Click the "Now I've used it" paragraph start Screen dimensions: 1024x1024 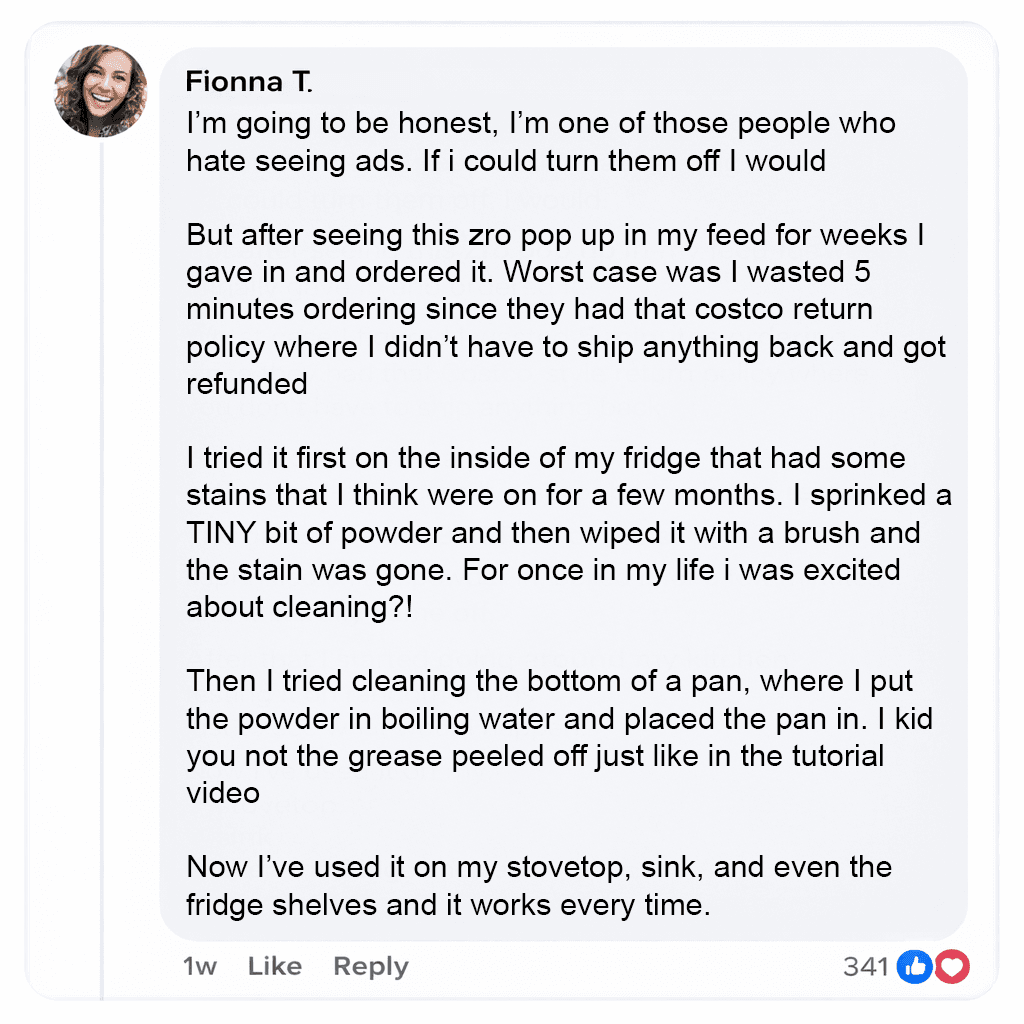300,866
